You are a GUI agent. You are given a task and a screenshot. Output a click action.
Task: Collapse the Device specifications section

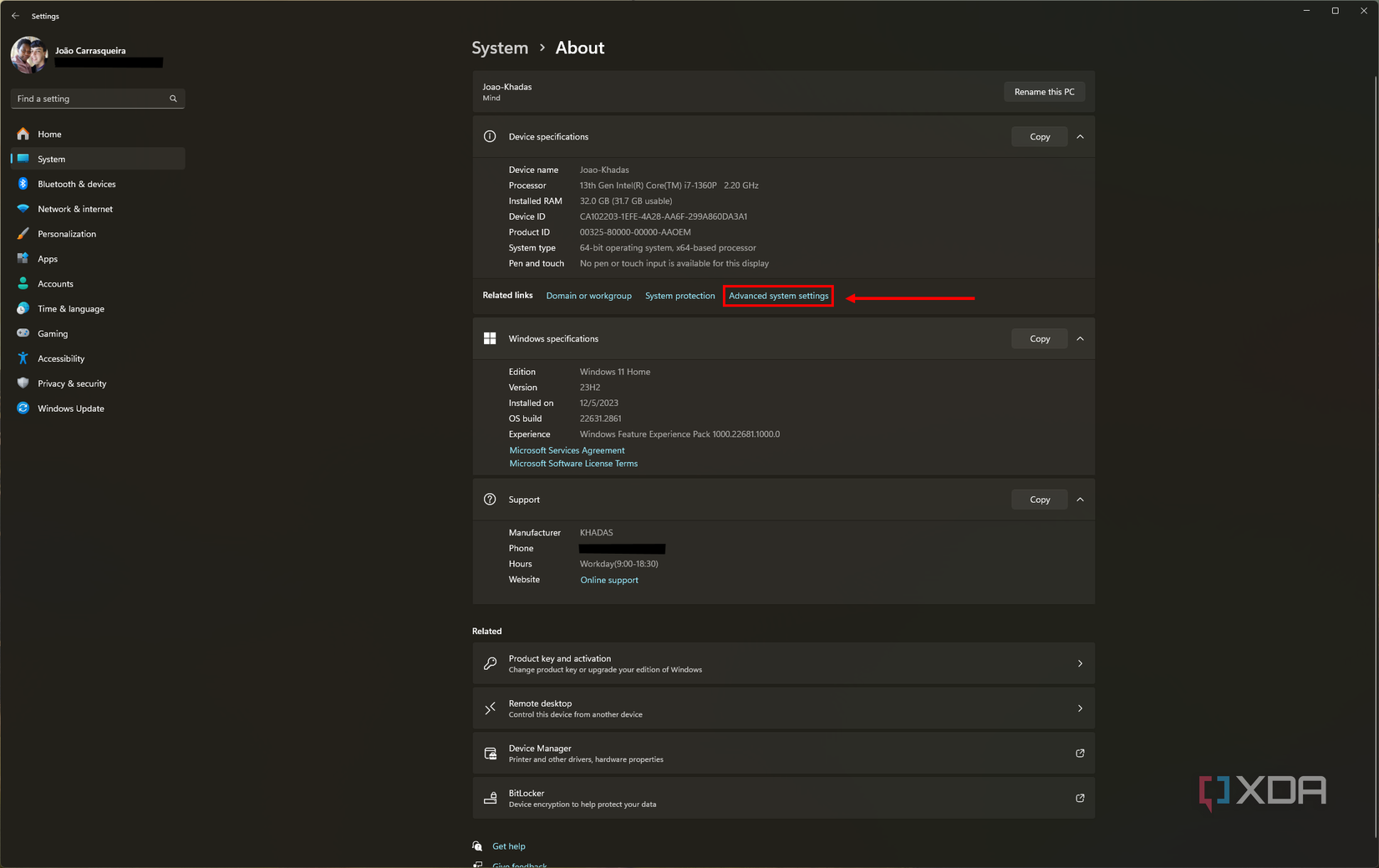click(x=1080, y=137)
